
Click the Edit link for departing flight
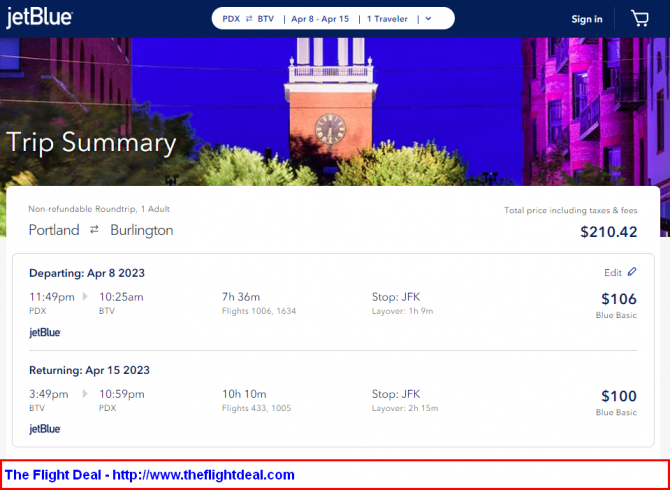click(x=613, y=273)
